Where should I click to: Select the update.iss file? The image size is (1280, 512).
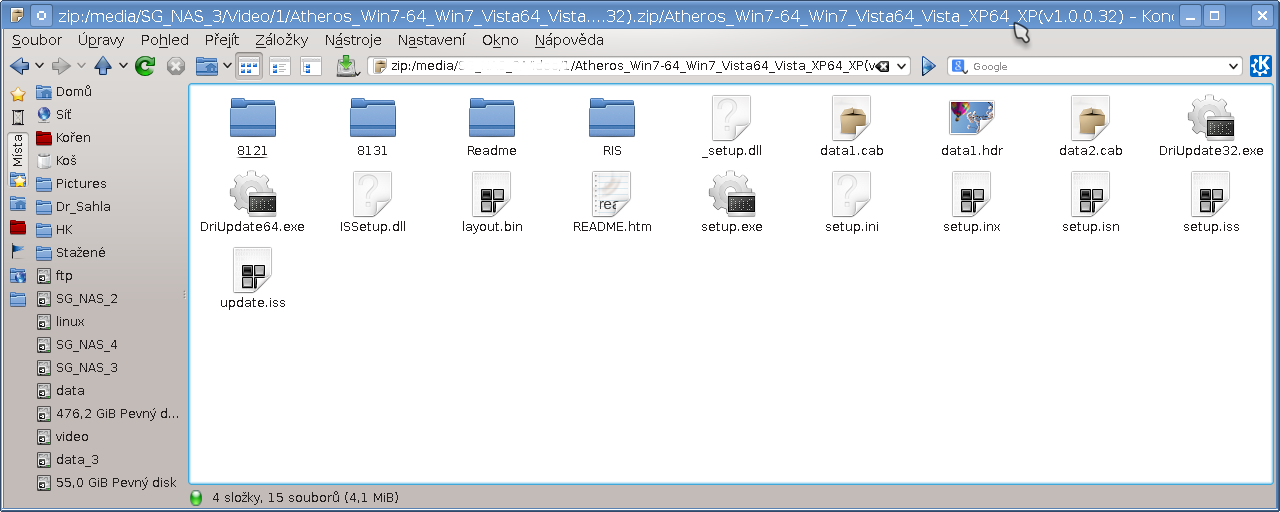pyautogui.click(x=252, y=279)
